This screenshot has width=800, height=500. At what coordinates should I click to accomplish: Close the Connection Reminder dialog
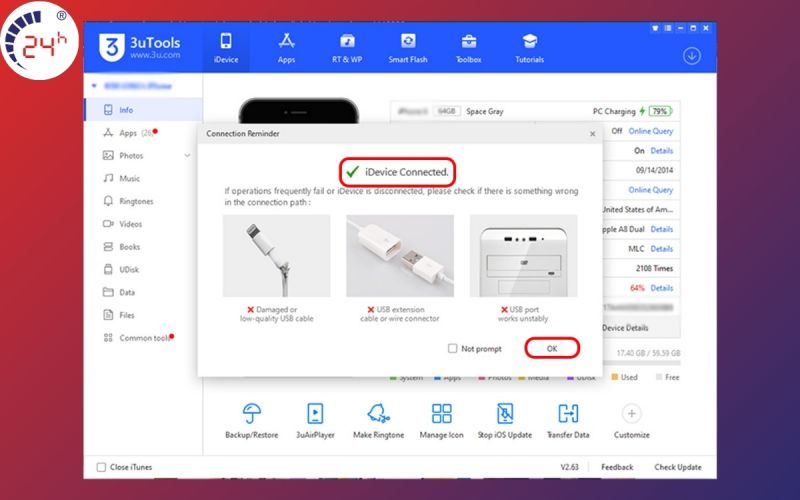[x=592, y=134]
